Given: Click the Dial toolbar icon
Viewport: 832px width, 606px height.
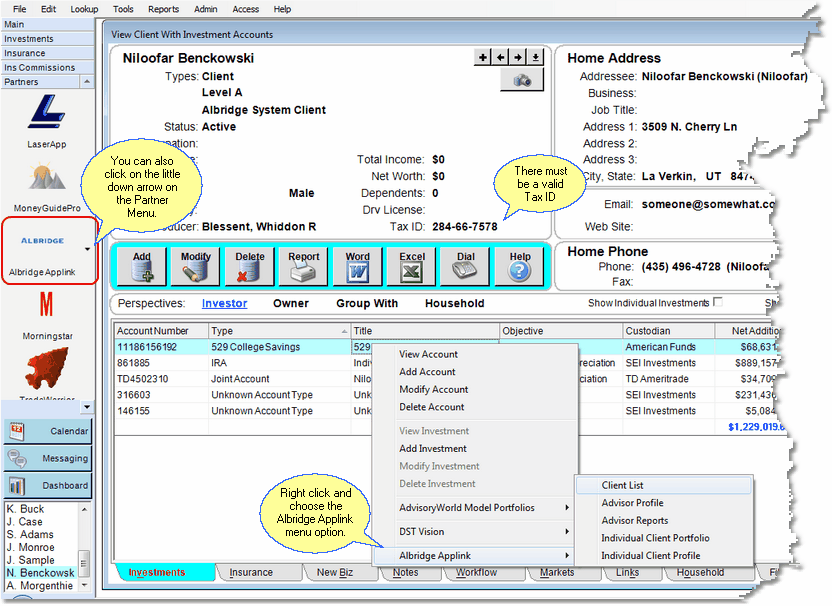Looking at the screenshot, I should tap(465, 266).
